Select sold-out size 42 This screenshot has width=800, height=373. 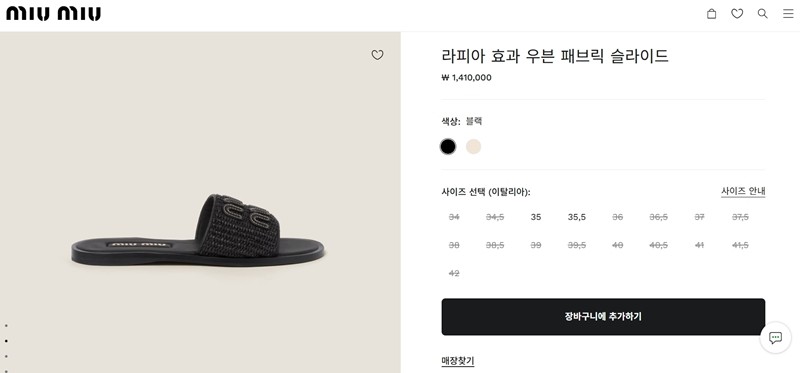tap(454, 273)
